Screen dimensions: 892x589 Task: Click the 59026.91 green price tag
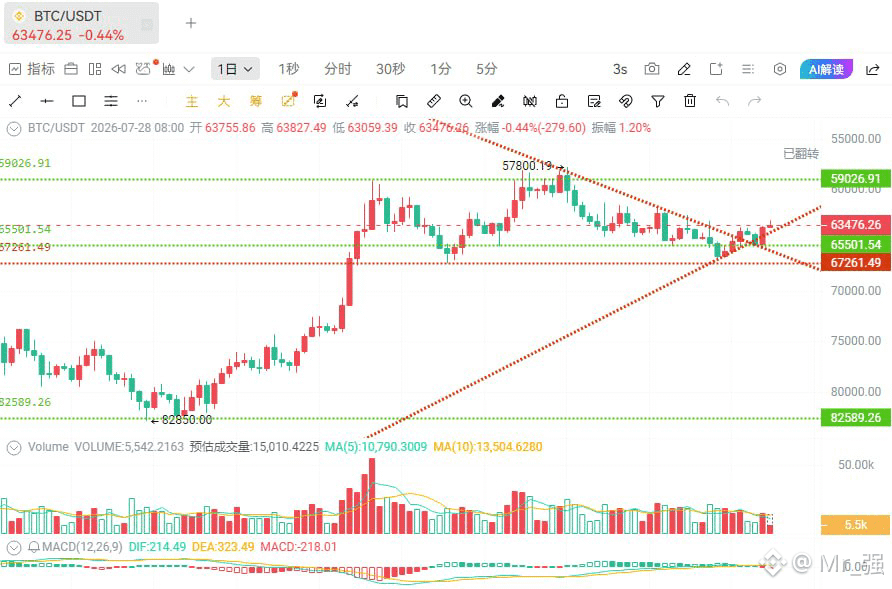855,179
